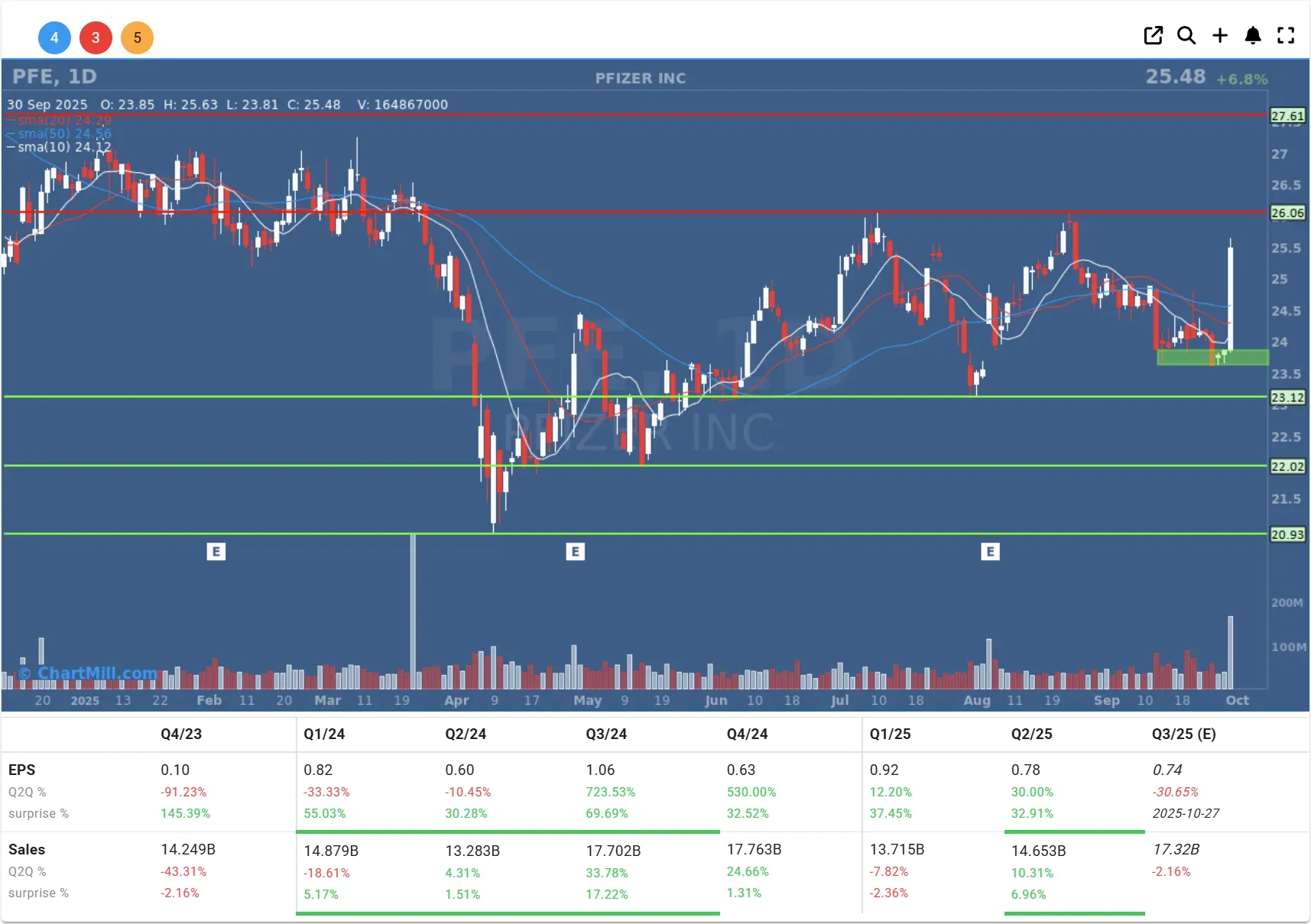Click the green support zone rectangle

(1212, 357)
